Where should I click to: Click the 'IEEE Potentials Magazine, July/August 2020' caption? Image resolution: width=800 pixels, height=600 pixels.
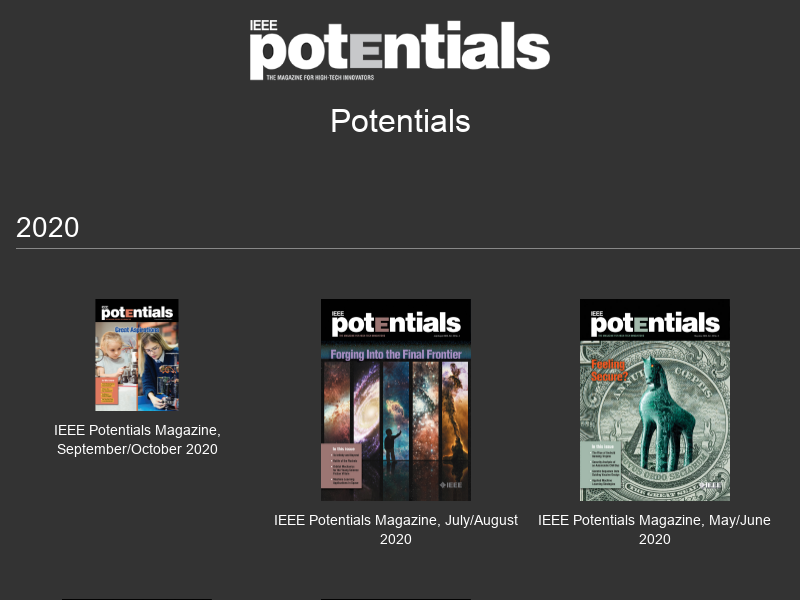(x=396, y=529)
